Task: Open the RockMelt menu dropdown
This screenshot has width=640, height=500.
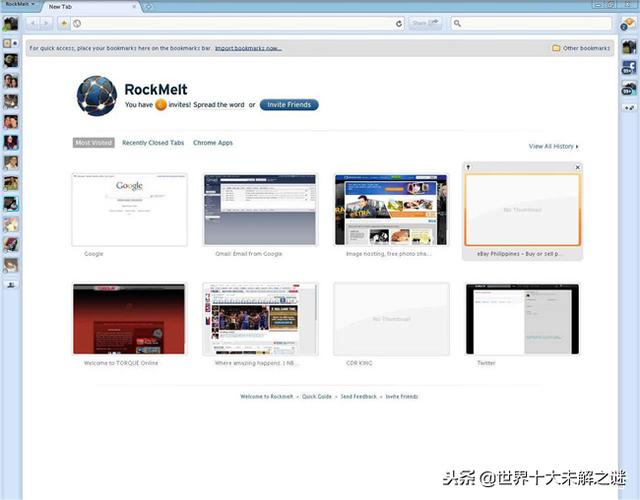Action: click(x=19, y=5)
